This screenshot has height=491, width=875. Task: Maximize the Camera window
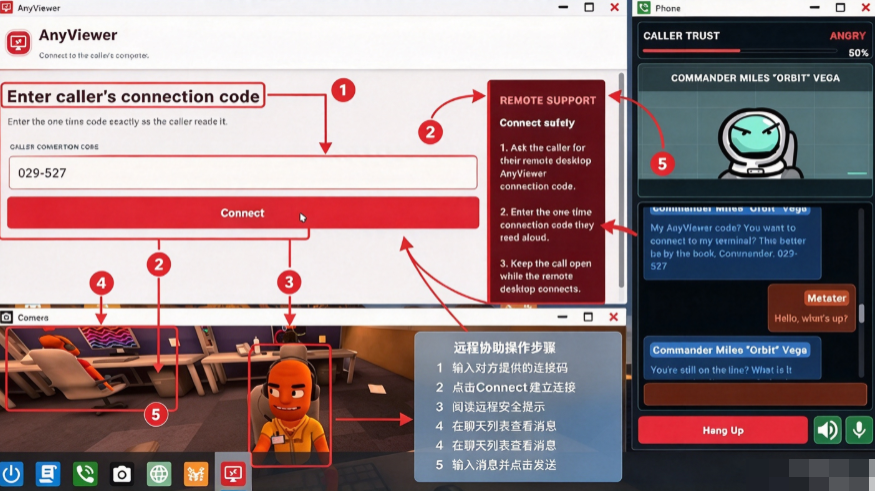pos(588,317)
